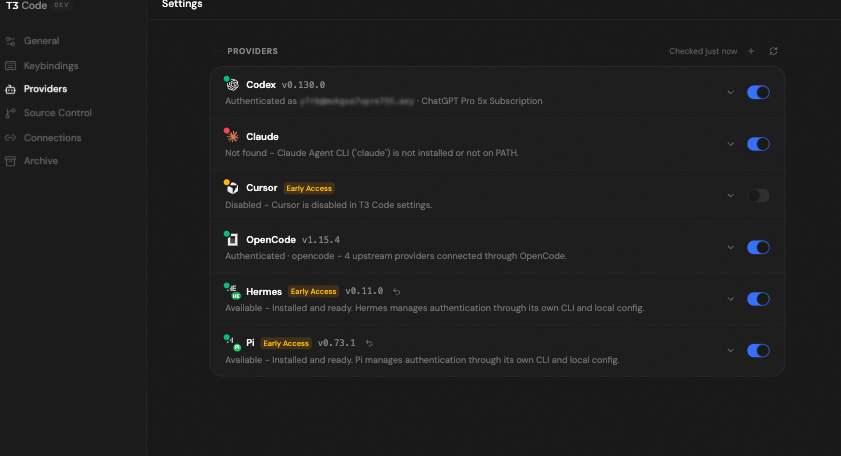Click the Codex OpenAI logo icon

click(232, 85)
